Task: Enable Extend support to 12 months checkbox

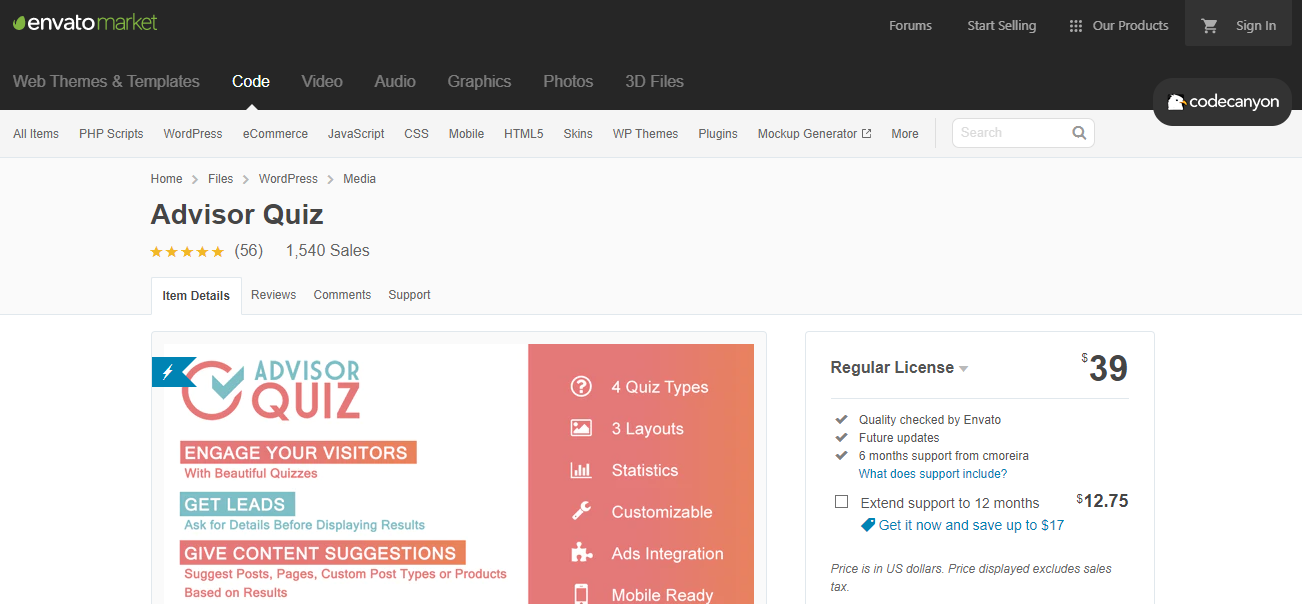Action: click(841, 502)
